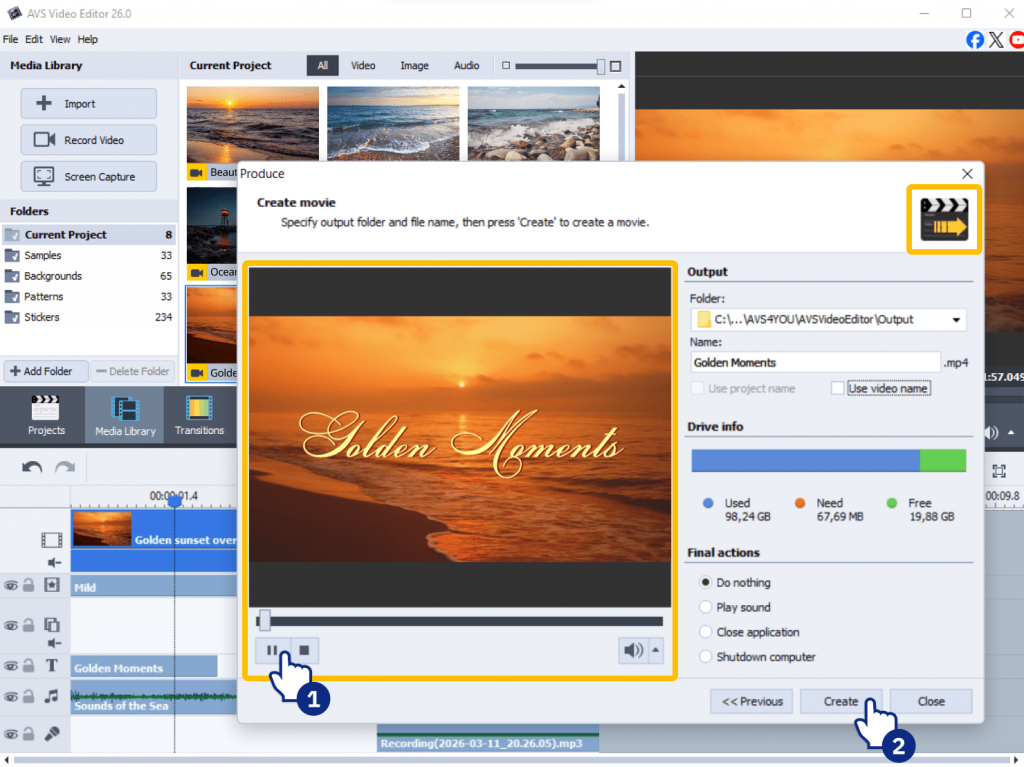The height and width of the screenshot is (767, 1024).
Task: Select the Samples folder
Action: point(89,255)
